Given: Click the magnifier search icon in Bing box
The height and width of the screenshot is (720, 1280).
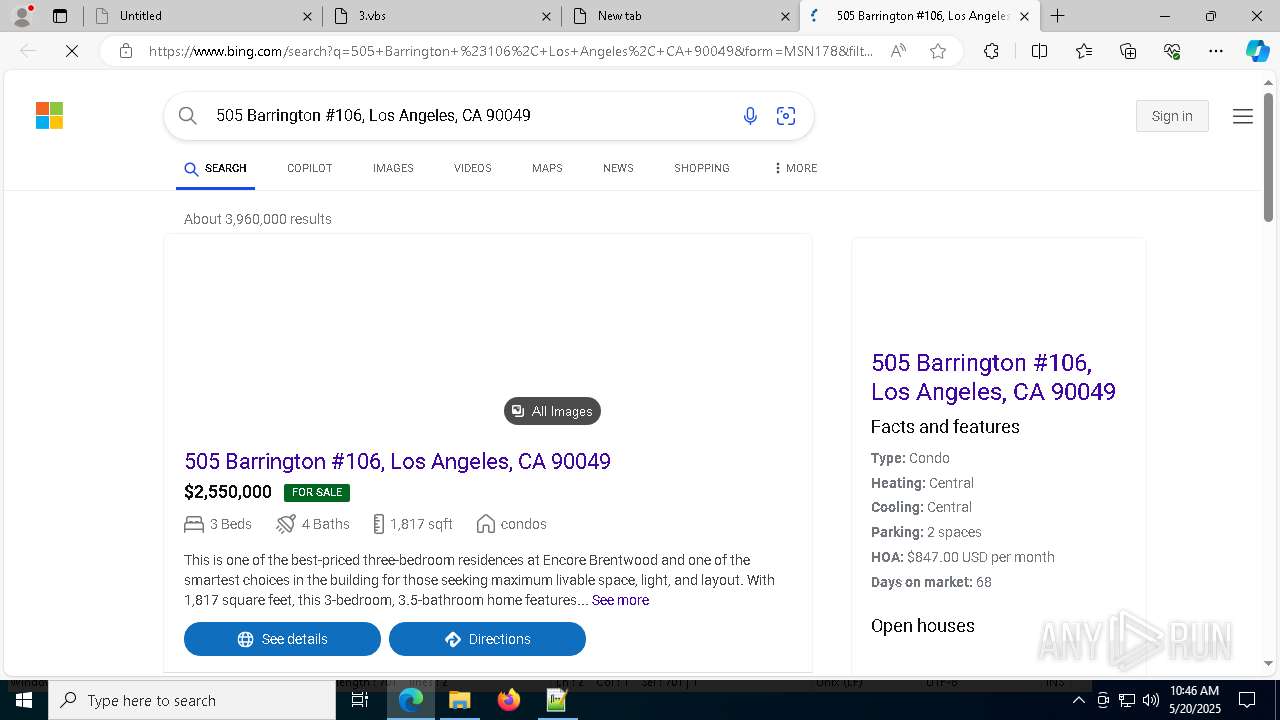Looking at the screenshot, I should pyautogui.click(x=188, y=116).
